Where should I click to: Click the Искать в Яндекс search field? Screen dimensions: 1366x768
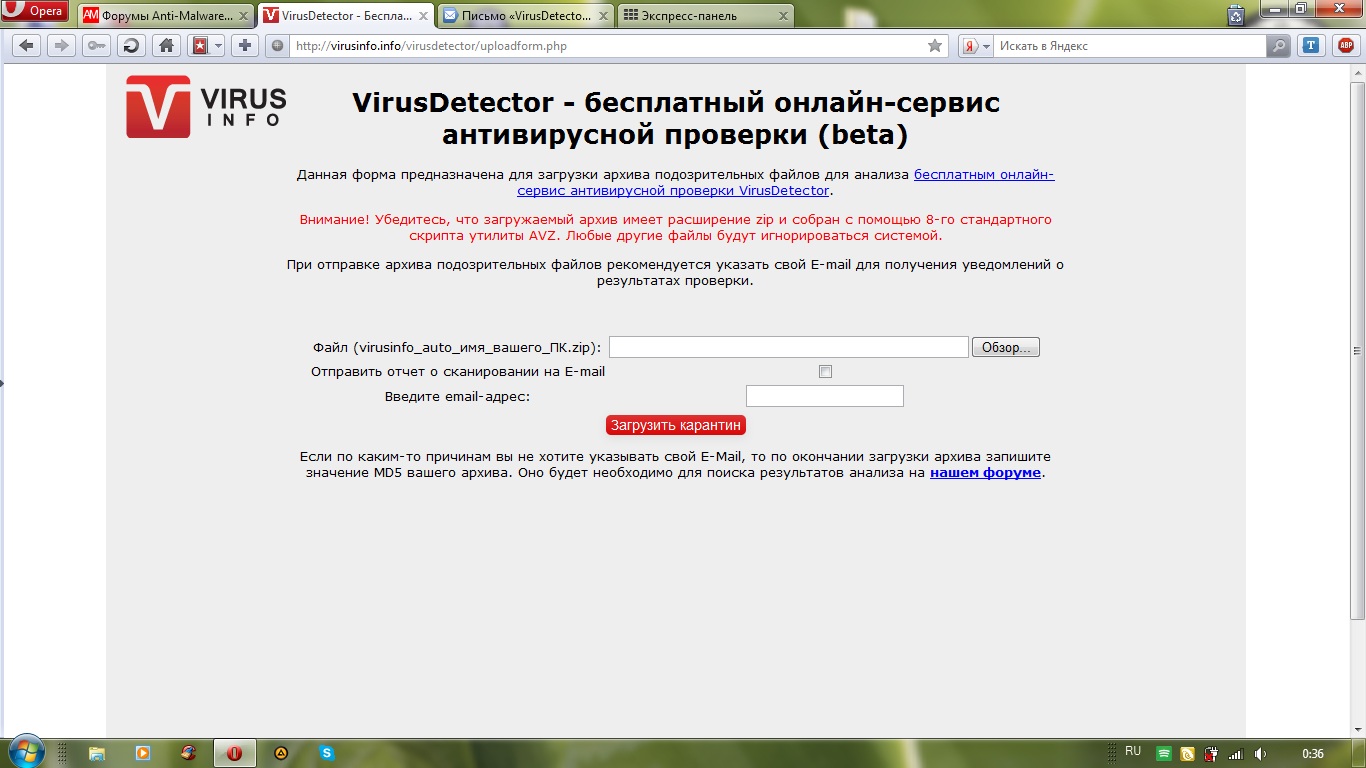(1130, 46)
